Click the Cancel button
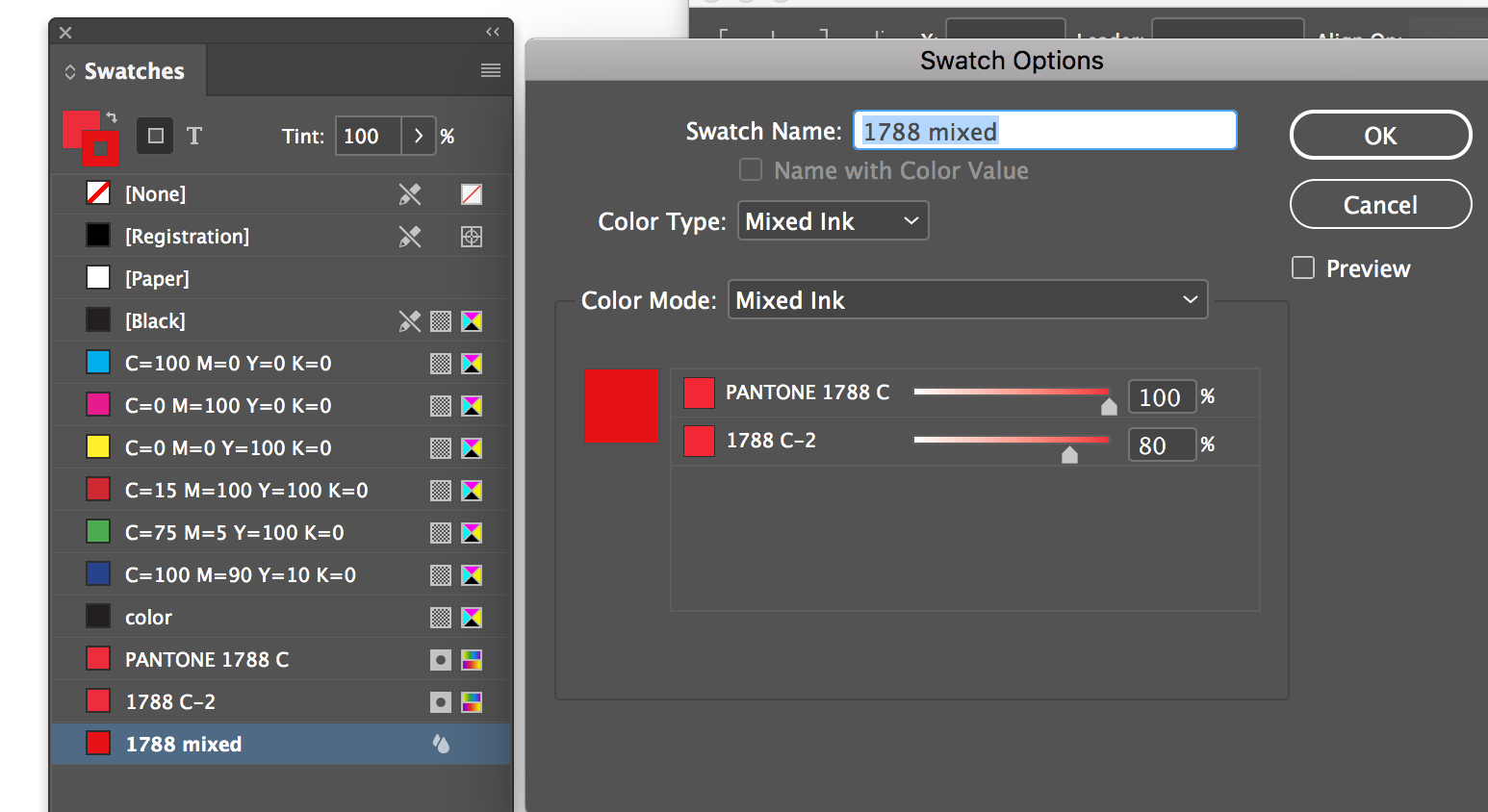The width and height of the screenshot is (1488, 812). (x=1380, y=204)
